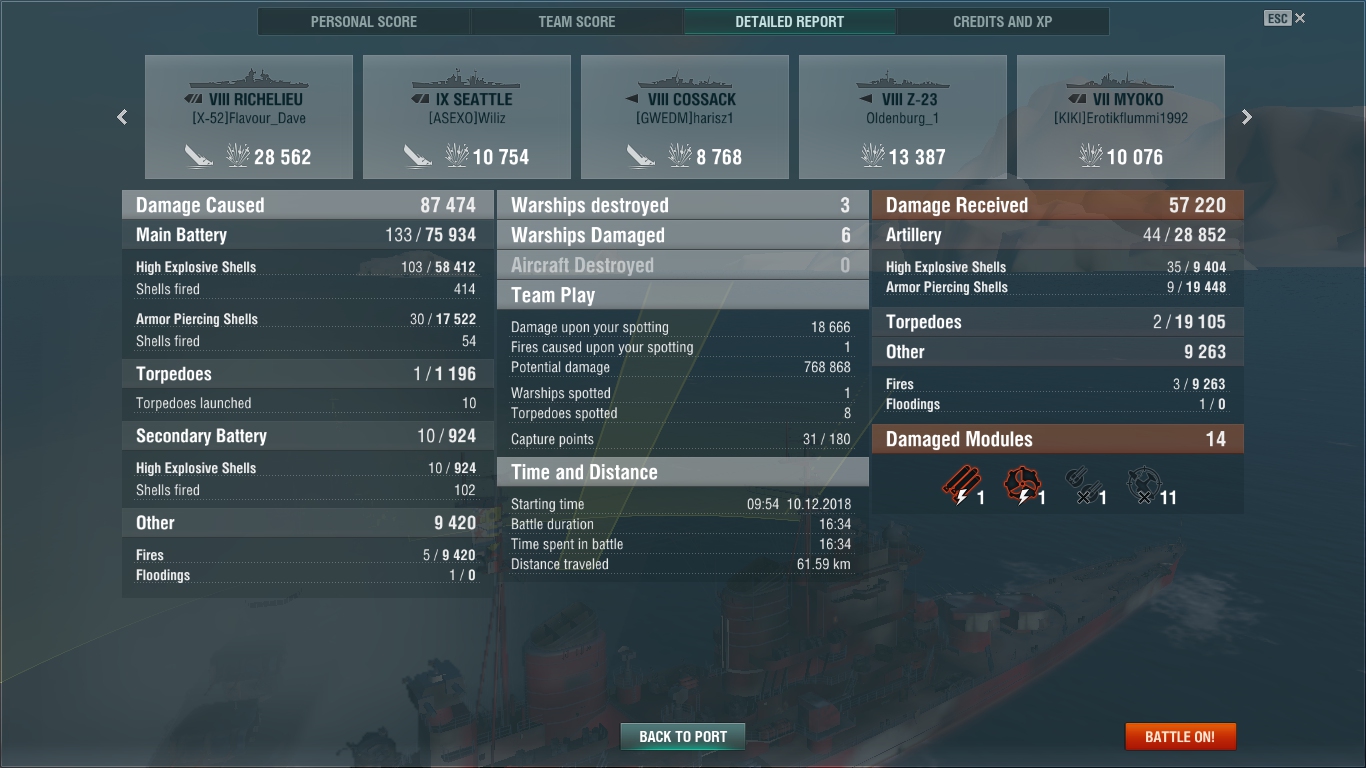Click the sunk ship icon on Richelieu card
Screen dimensions: 1366x768
click(x=199, y=155)
